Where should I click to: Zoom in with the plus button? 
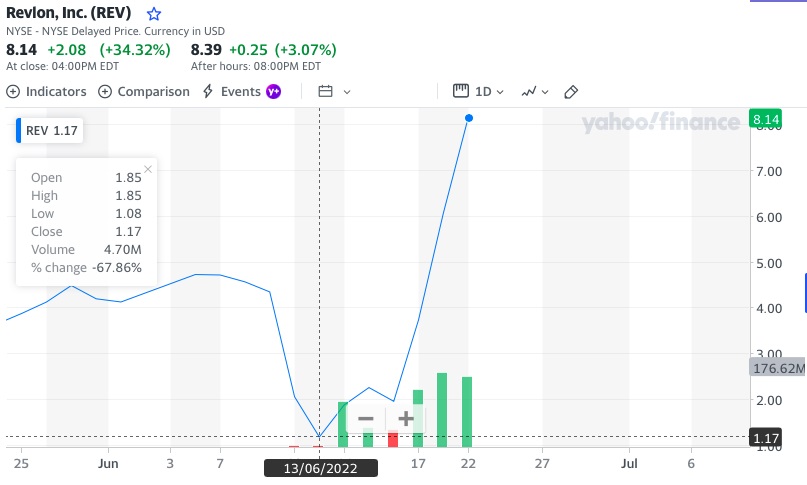tap(406, 419)
